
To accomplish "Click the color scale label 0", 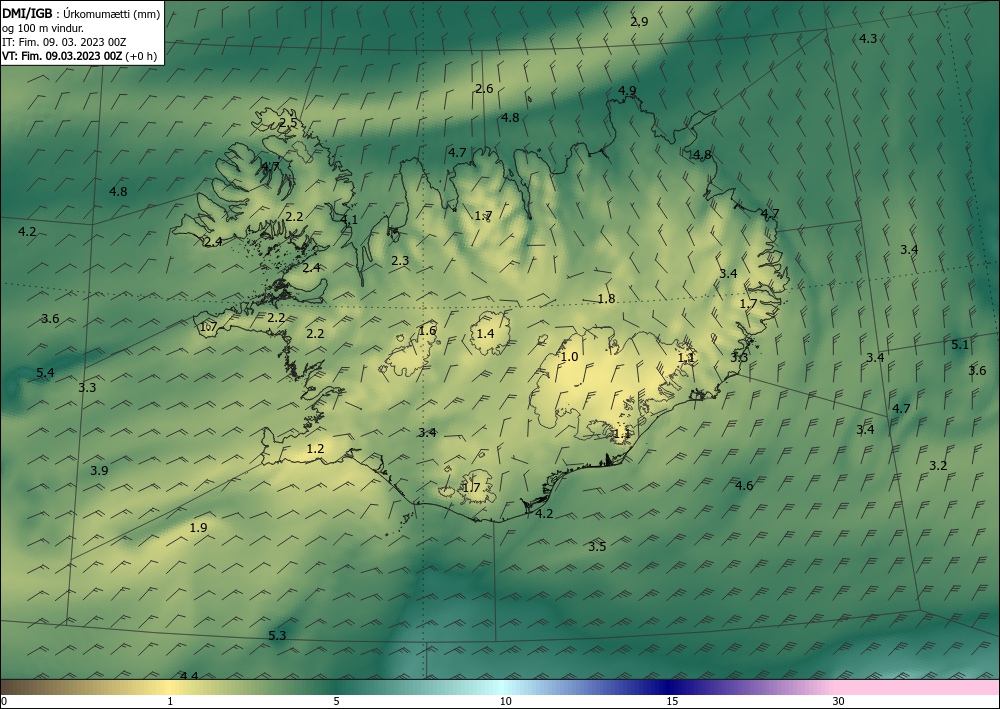I will [x=4, y=702].
